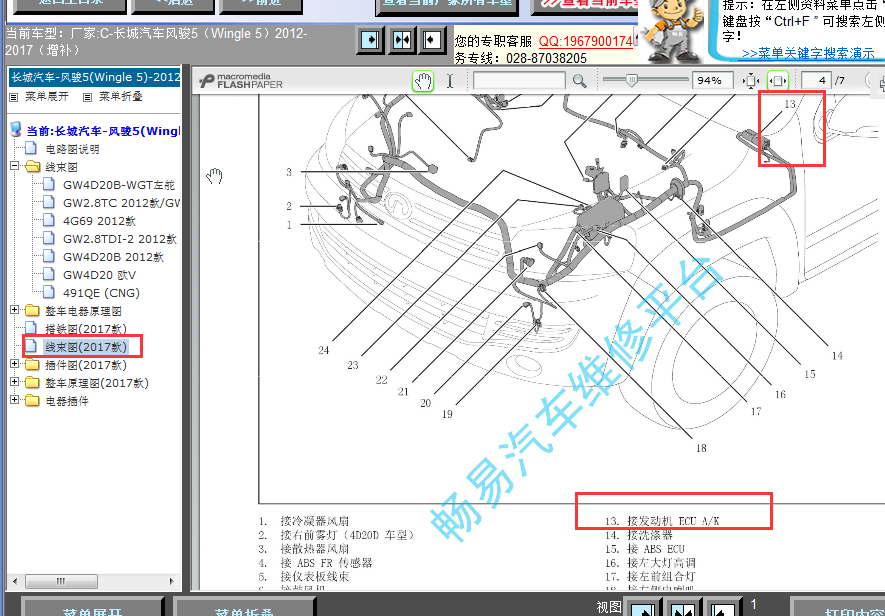Image resolution: width=885 pixels, height=616 pixels.
Task: Click the 94% zoom percentage field
Action: tap(712, 81)
